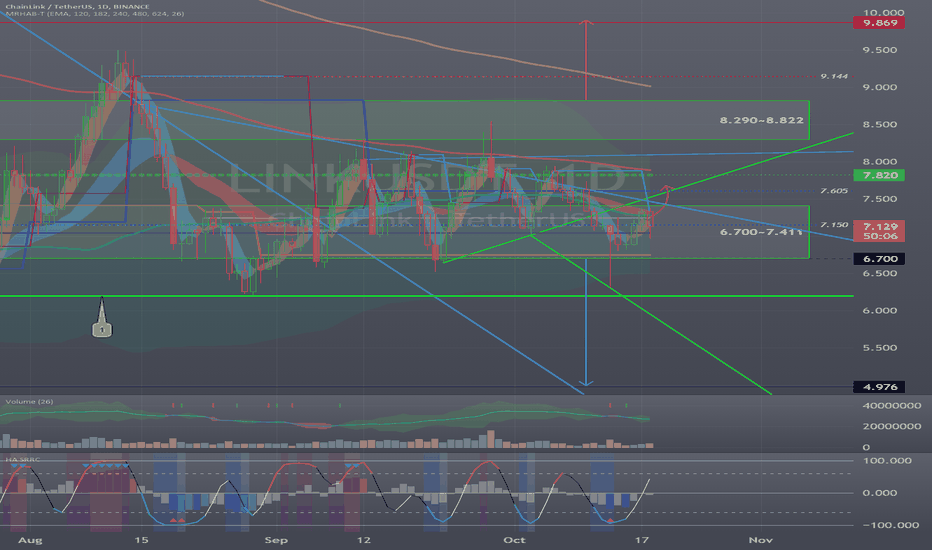Click 8.000 on the price axis
Viewport: 932px width, 550px height.
coord(880,162)
